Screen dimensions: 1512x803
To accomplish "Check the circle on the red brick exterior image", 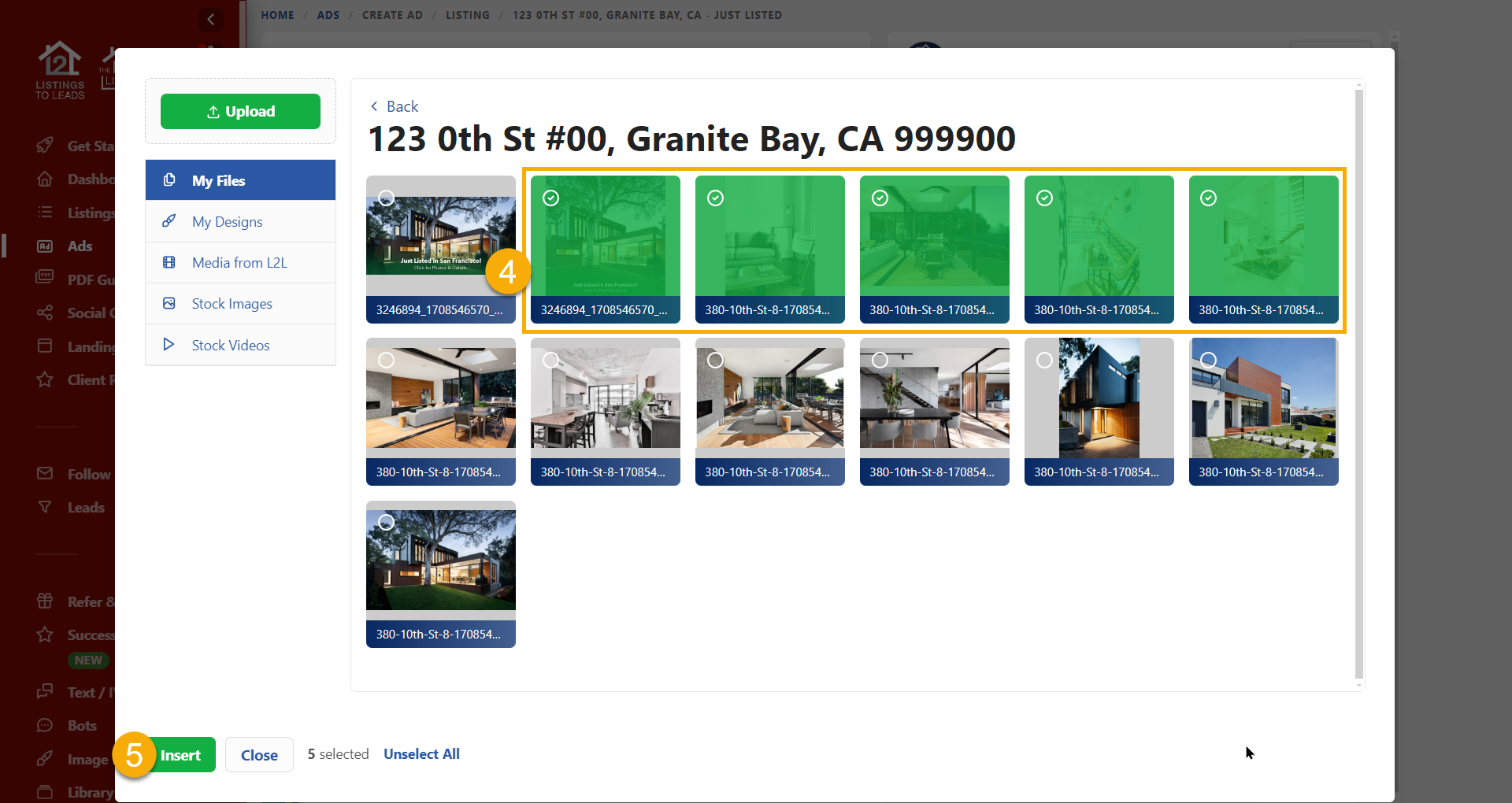I will pyautogui.click(x=1209, y=360).
